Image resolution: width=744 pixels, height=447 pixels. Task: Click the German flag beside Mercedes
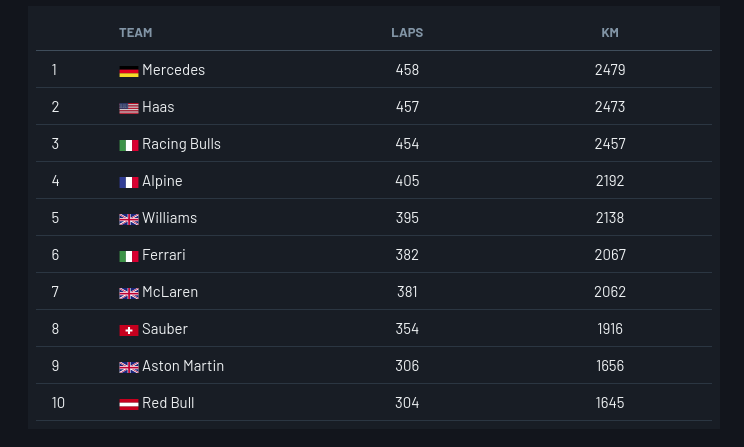[x=129, y=71]
